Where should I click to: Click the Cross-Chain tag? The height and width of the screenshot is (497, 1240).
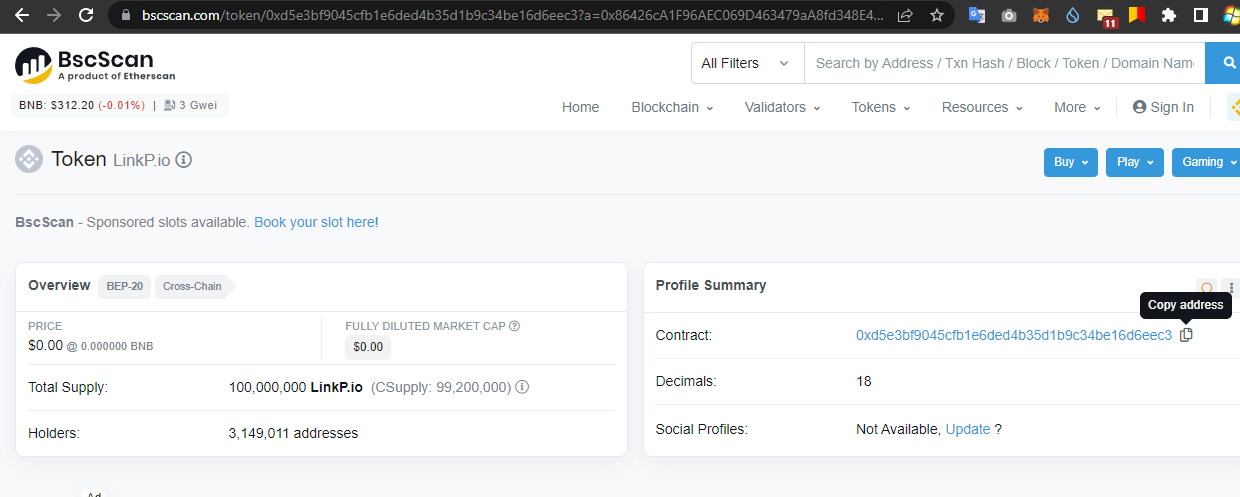click(193, 286)
